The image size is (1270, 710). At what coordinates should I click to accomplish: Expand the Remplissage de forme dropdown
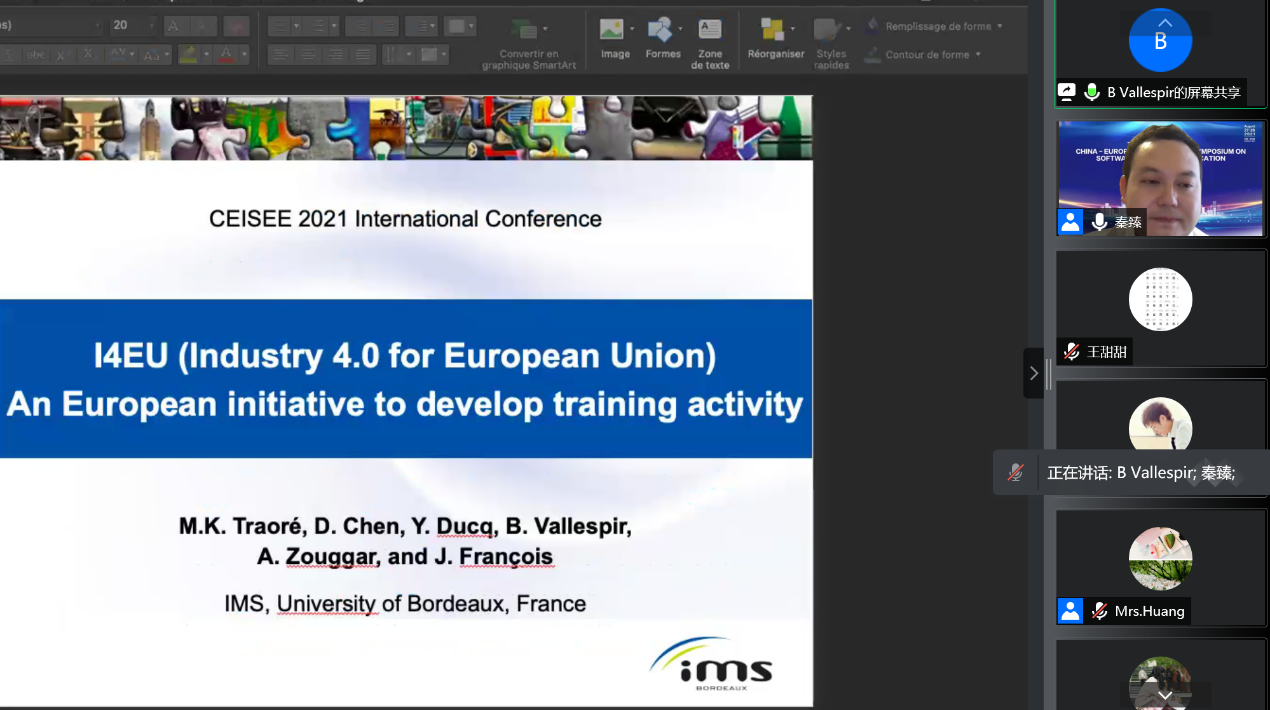tap(999, 26)
